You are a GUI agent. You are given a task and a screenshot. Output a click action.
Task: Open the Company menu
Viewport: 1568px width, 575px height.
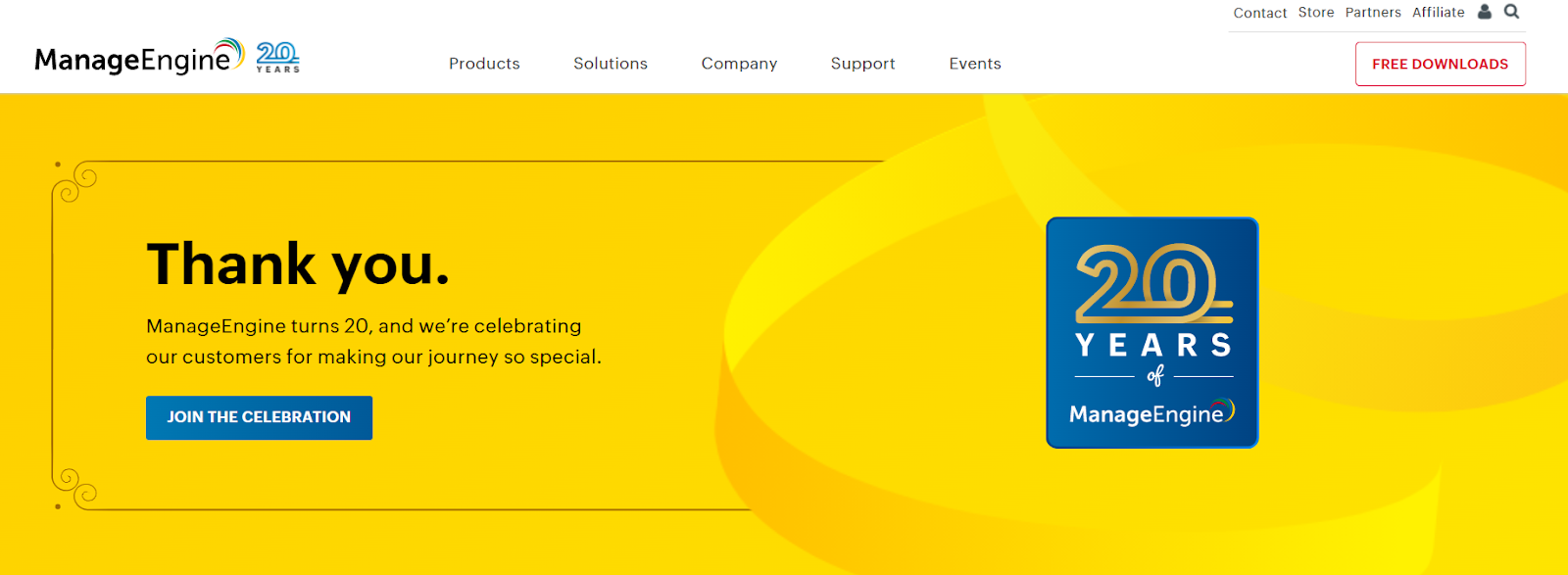[739, 64]
